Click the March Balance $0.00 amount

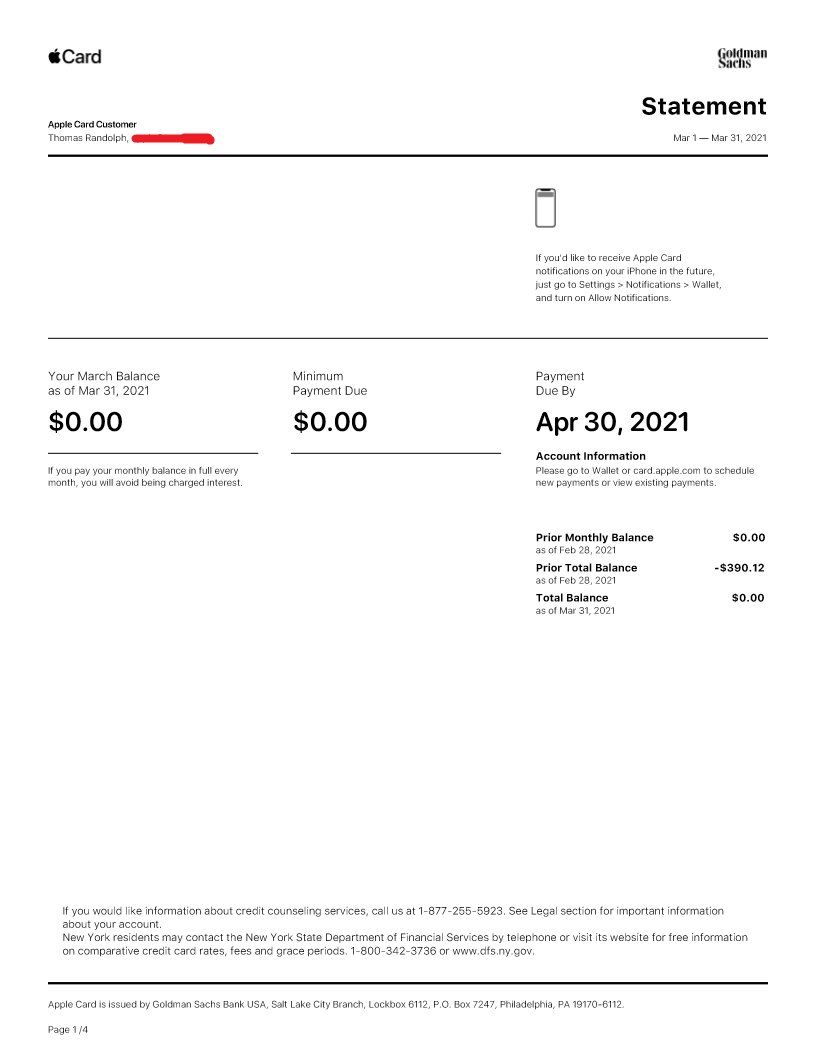coord(86,422)
